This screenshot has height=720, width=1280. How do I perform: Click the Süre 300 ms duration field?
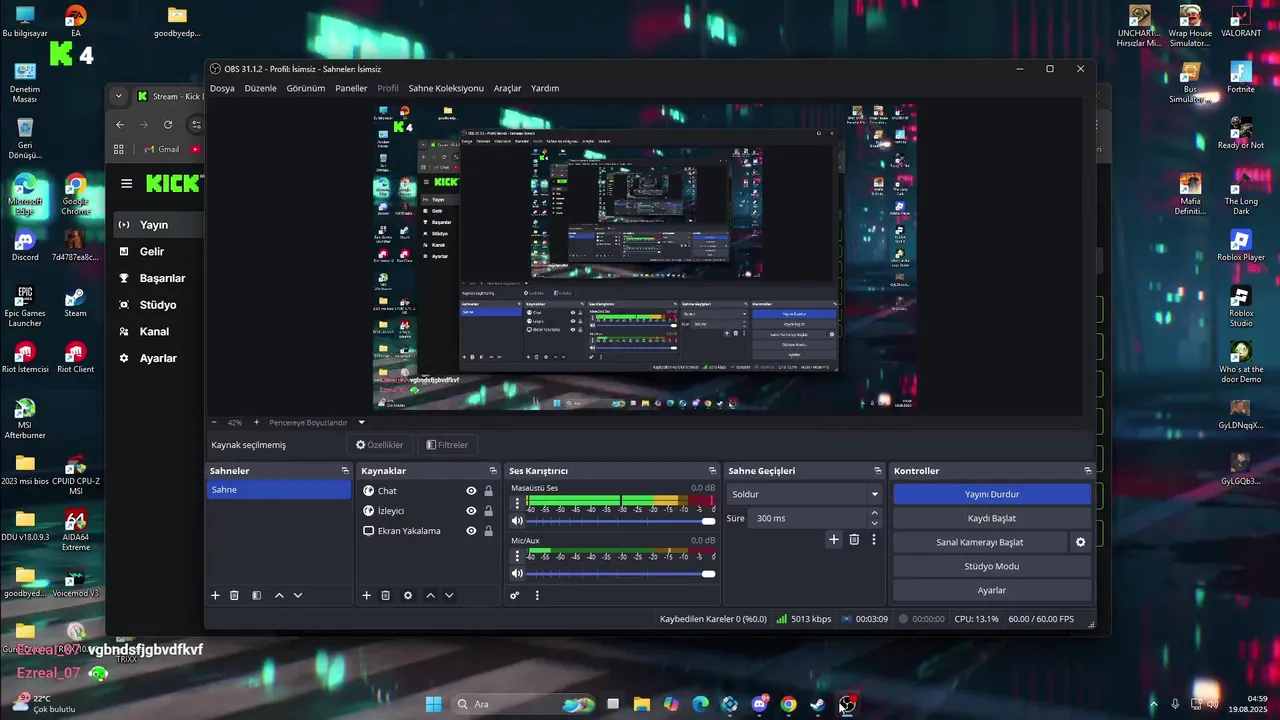(x=808, y=518)
